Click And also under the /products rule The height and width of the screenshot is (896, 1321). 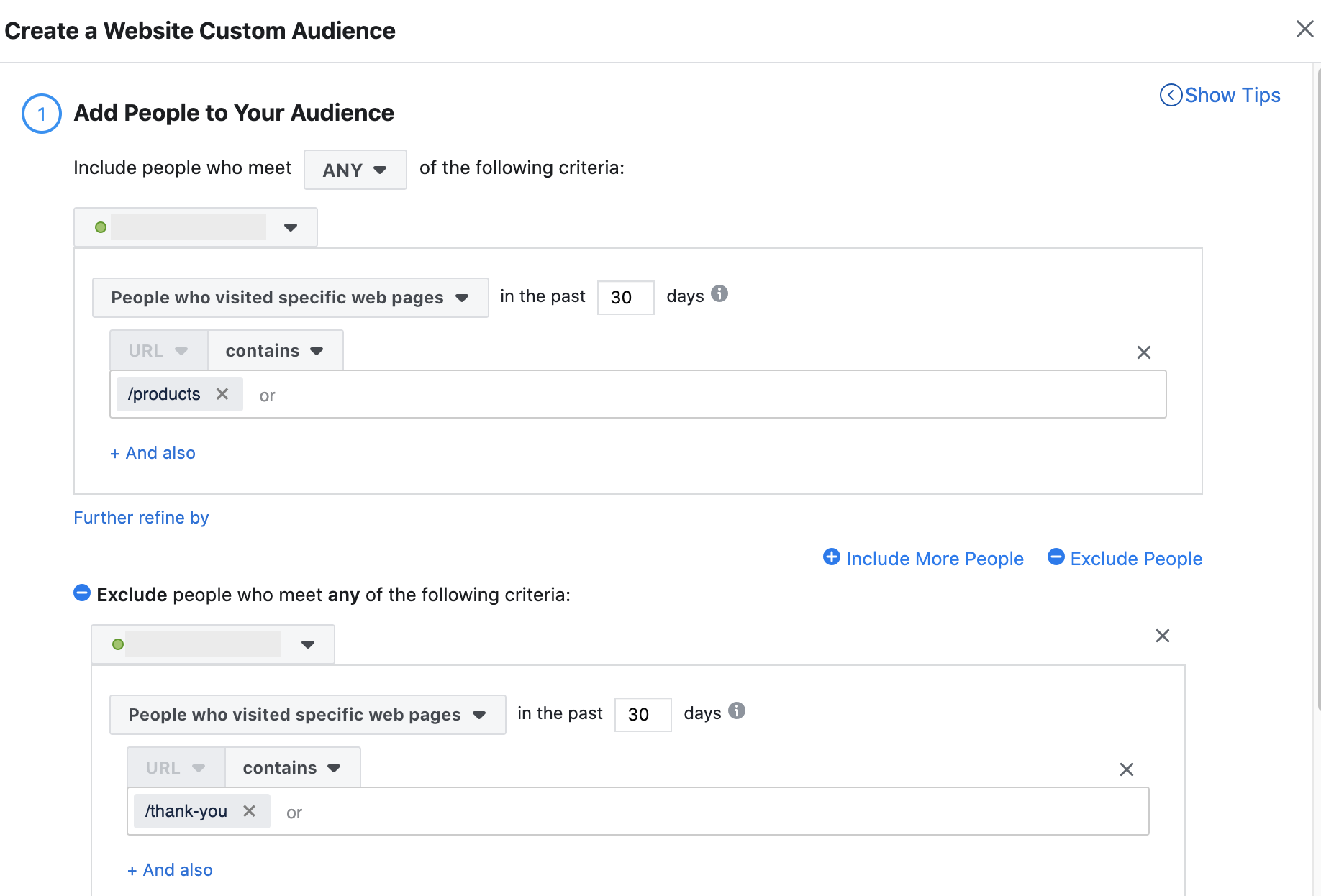(x=152, y=452)
